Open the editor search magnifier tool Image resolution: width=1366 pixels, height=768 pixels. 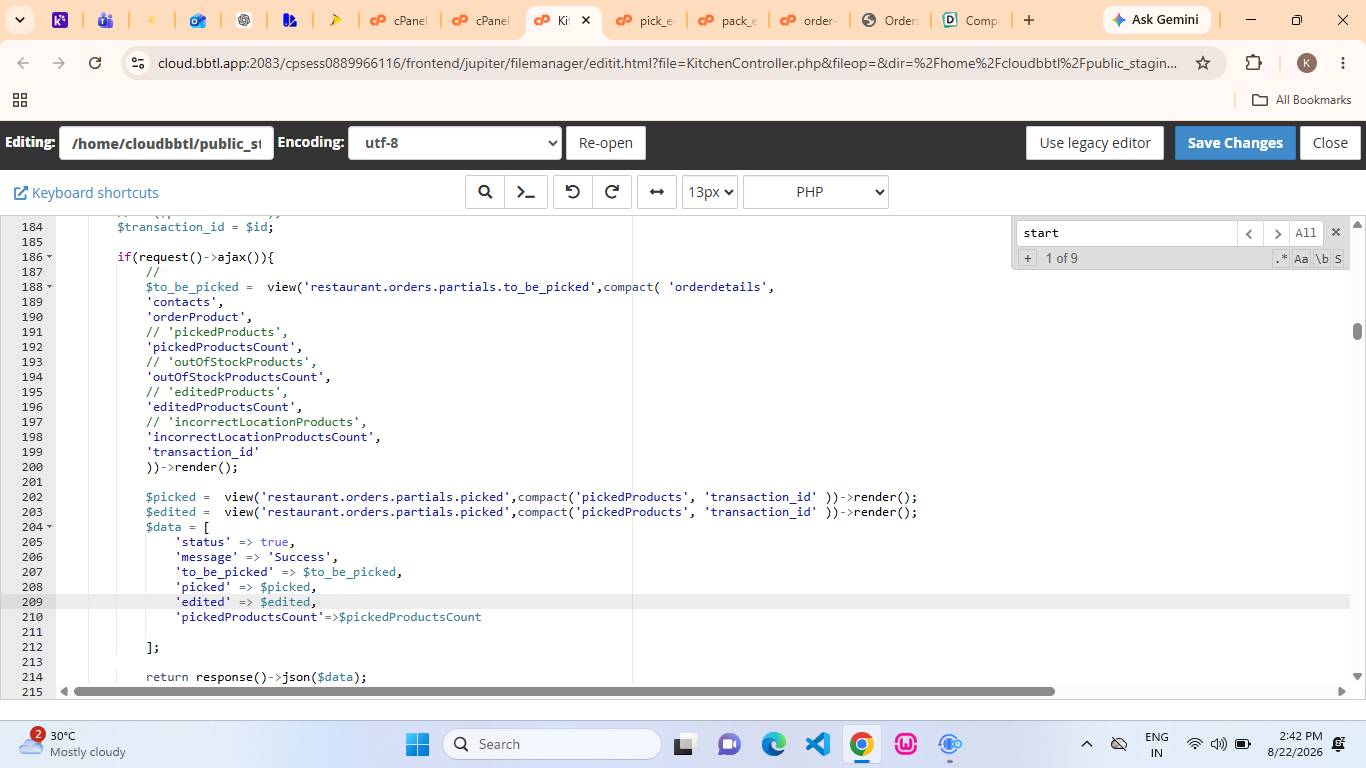tap(485, 192)
